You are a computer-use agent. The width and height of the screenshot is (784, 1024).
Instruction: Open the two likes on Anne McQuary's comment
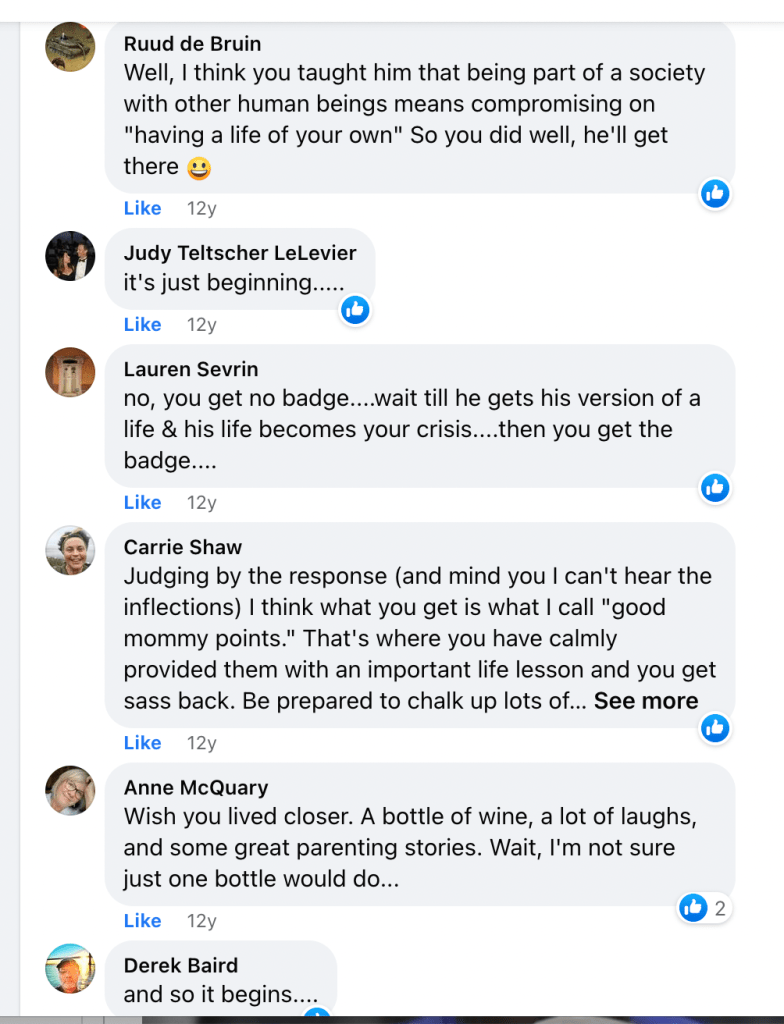pyautogui.click(x=703, y=907)
